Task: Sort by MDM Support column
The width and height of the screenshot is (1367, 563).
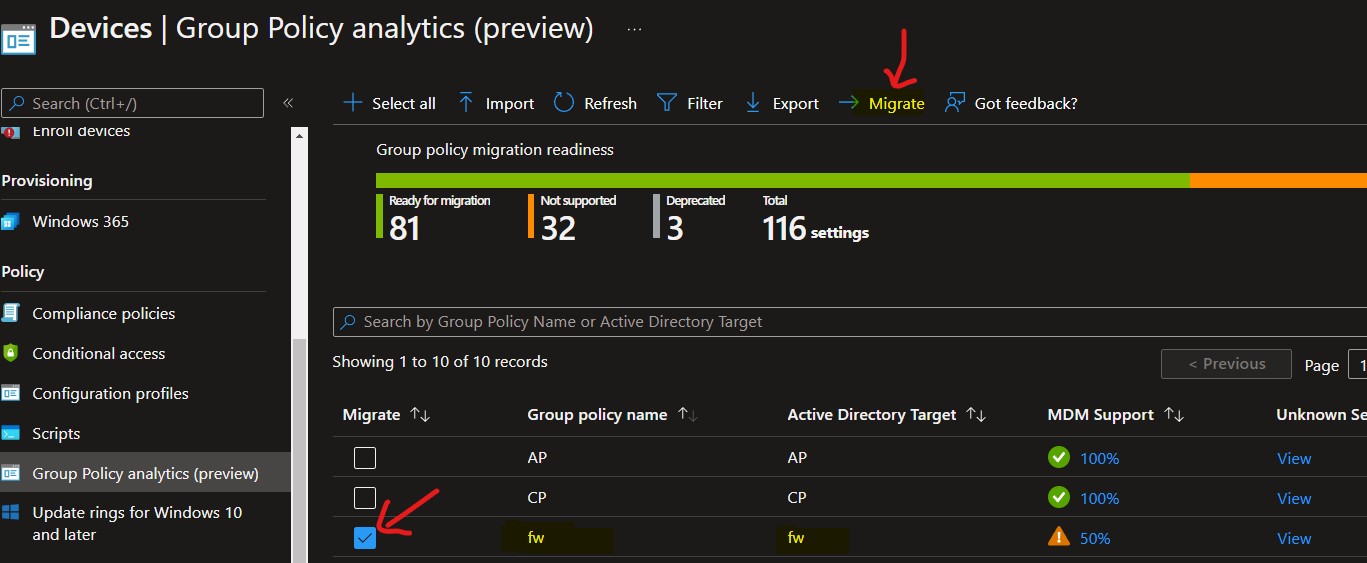Action: click(x=1117, y=414)
